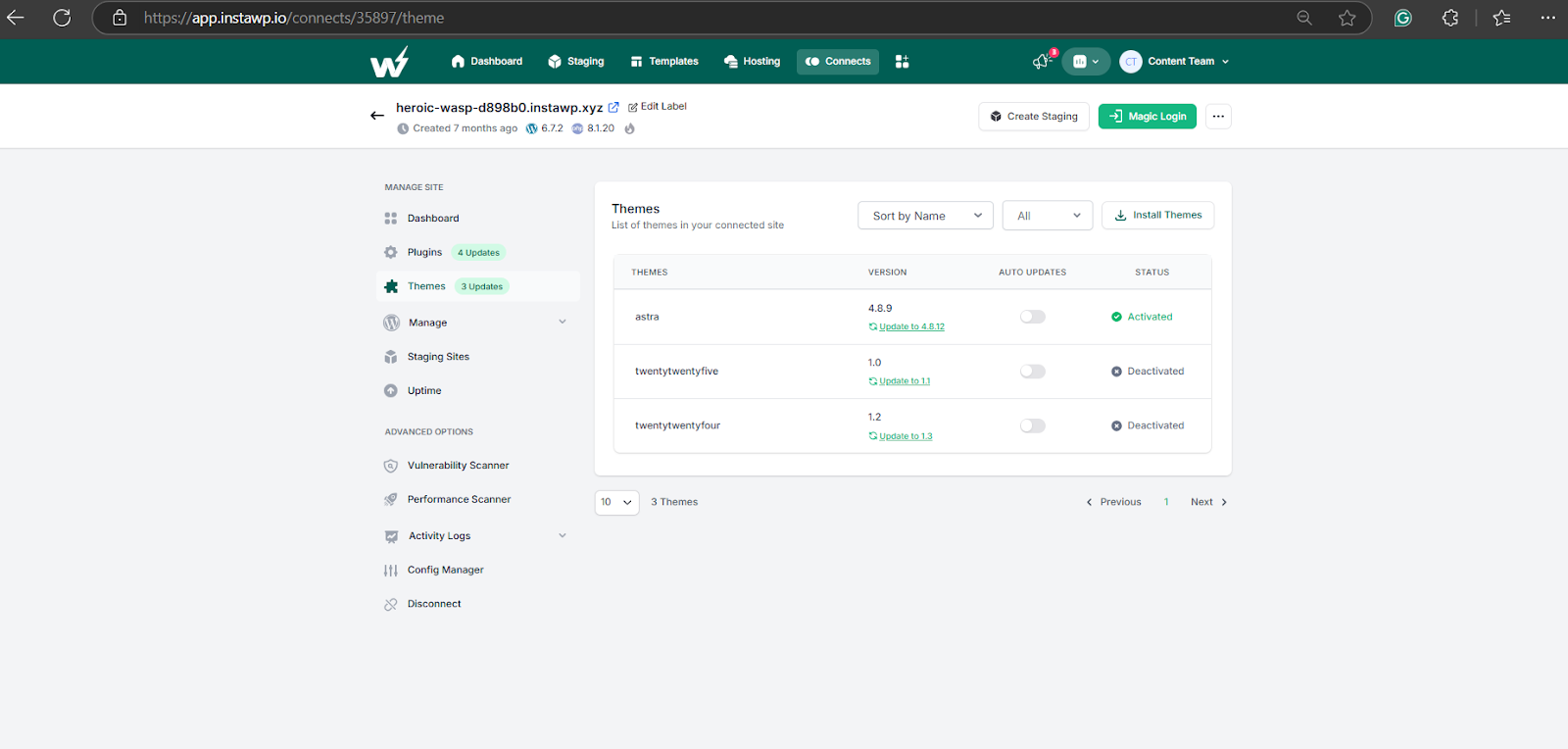The height and width of the screenshot is (749, 1568).
Task: Click the flame icon after PHP version
Action: click(629, 128)
